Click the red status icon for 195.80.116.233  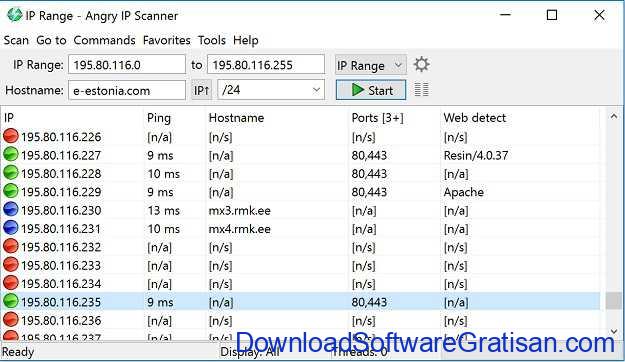(x=11, y=264)
